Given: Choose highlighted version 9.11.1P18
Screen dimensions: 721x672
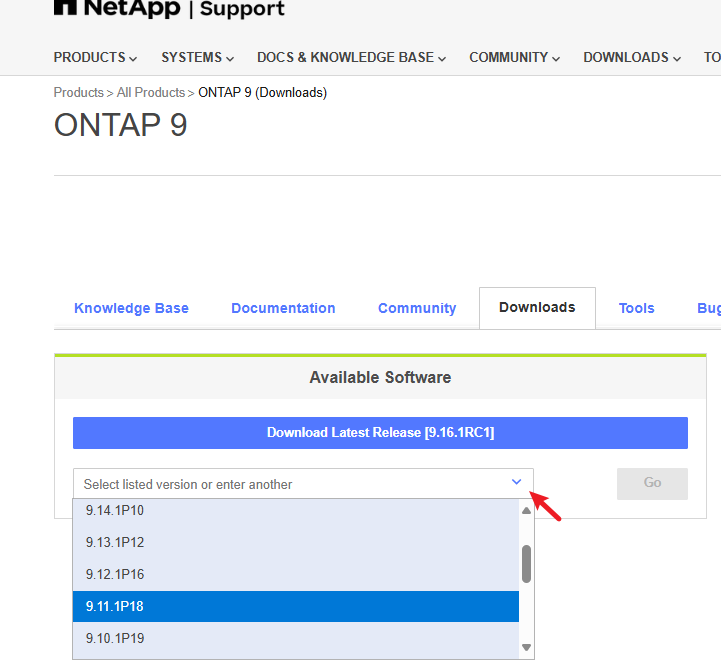Looking at the screenshot, I should click(x=296, y=606).
